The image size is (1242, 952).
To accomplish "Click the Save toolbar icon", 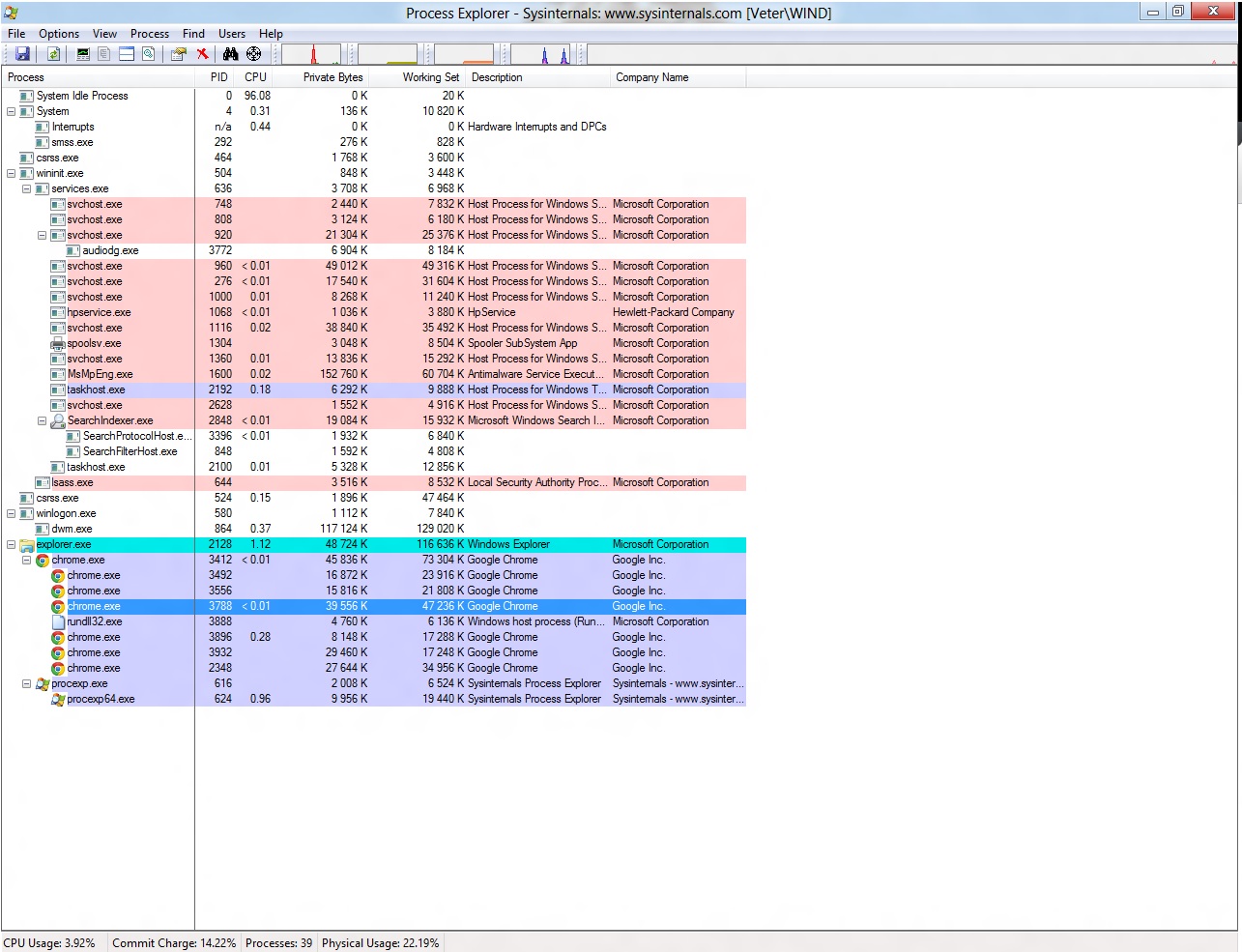I will 22,54.
